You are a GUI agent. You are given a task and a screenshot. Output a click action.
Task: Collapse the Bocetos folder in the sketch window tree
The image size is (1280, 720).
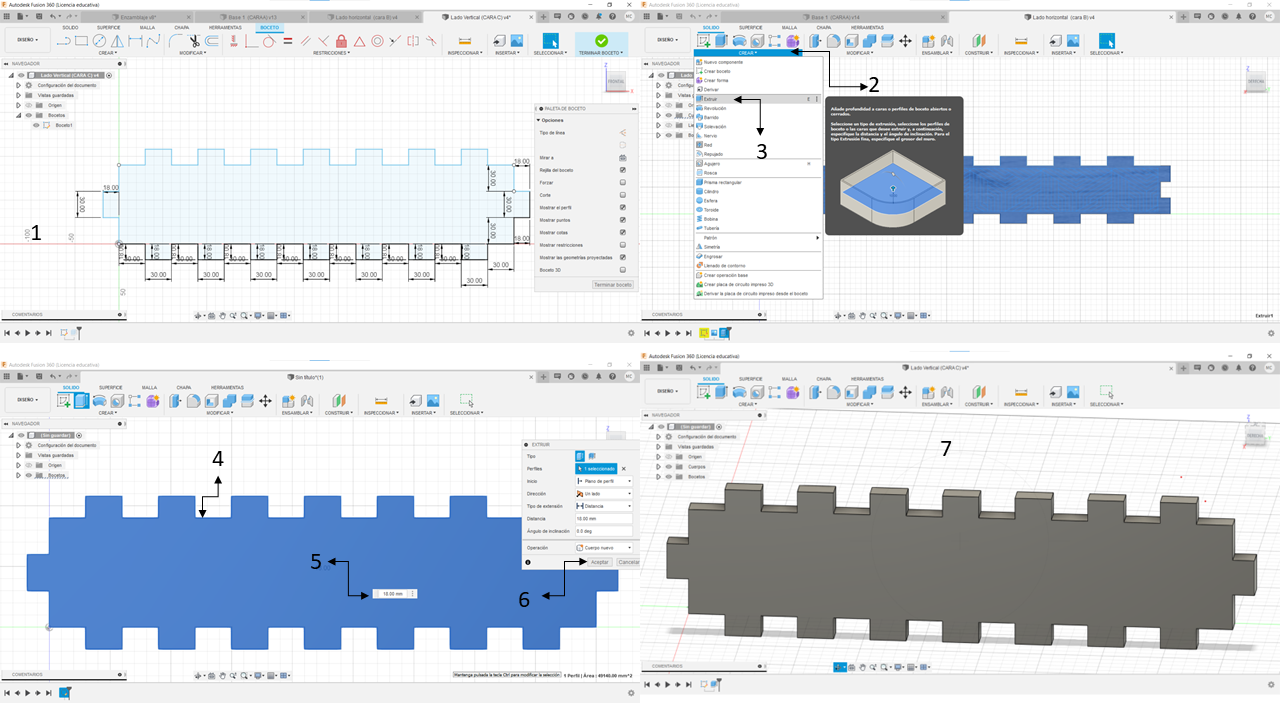coord(18,115)
